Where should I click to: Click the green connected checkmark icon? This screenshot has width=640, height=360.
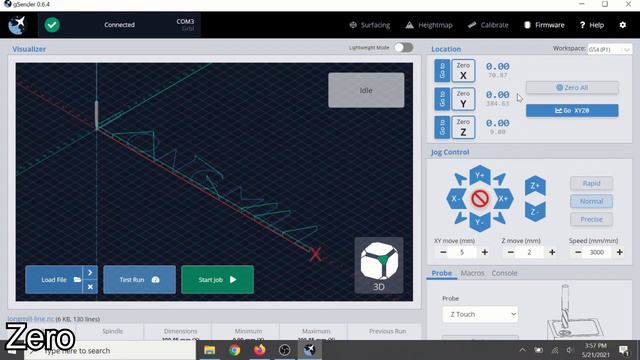point(52,25)
